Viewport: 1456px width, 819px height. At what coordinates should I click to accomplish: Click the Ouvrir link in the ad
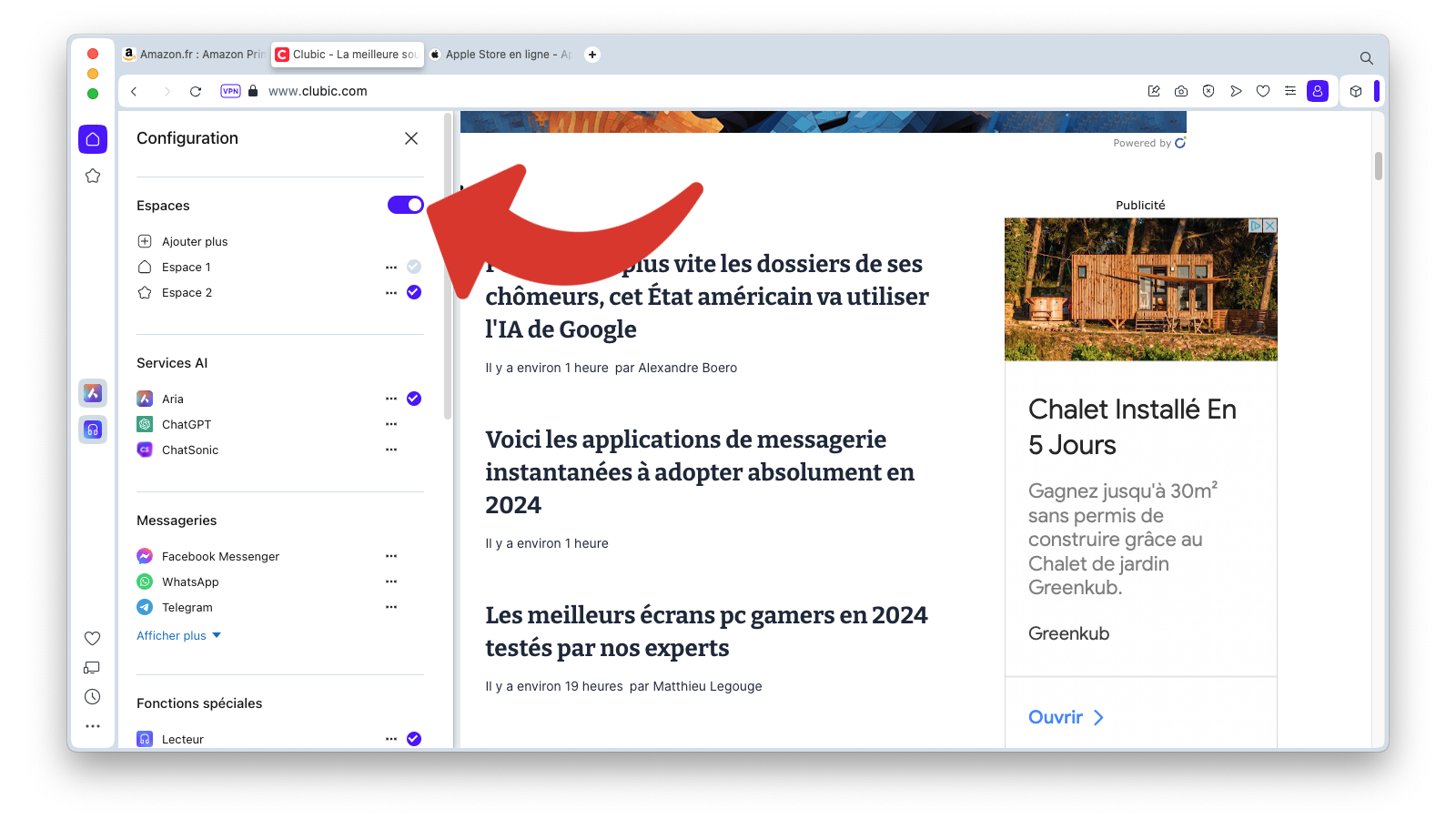pos(1066,717)
